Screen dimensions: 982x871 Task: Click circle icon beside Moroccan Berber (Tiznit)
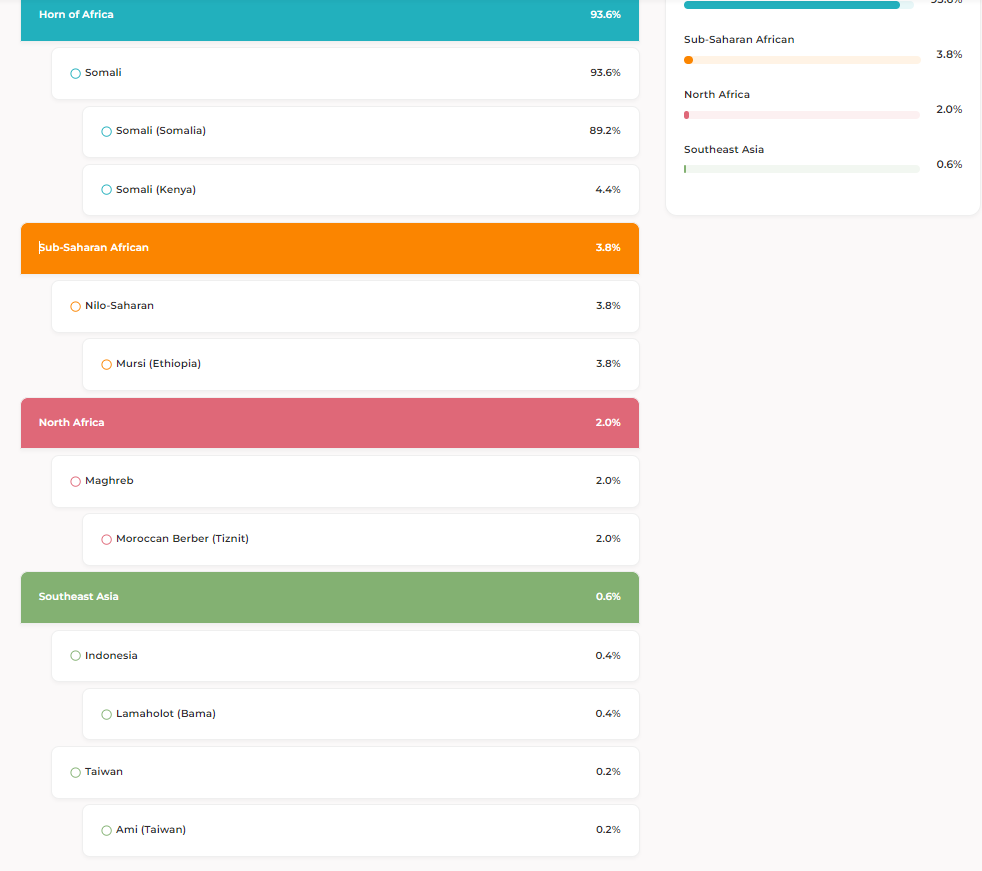coord(106,539)
